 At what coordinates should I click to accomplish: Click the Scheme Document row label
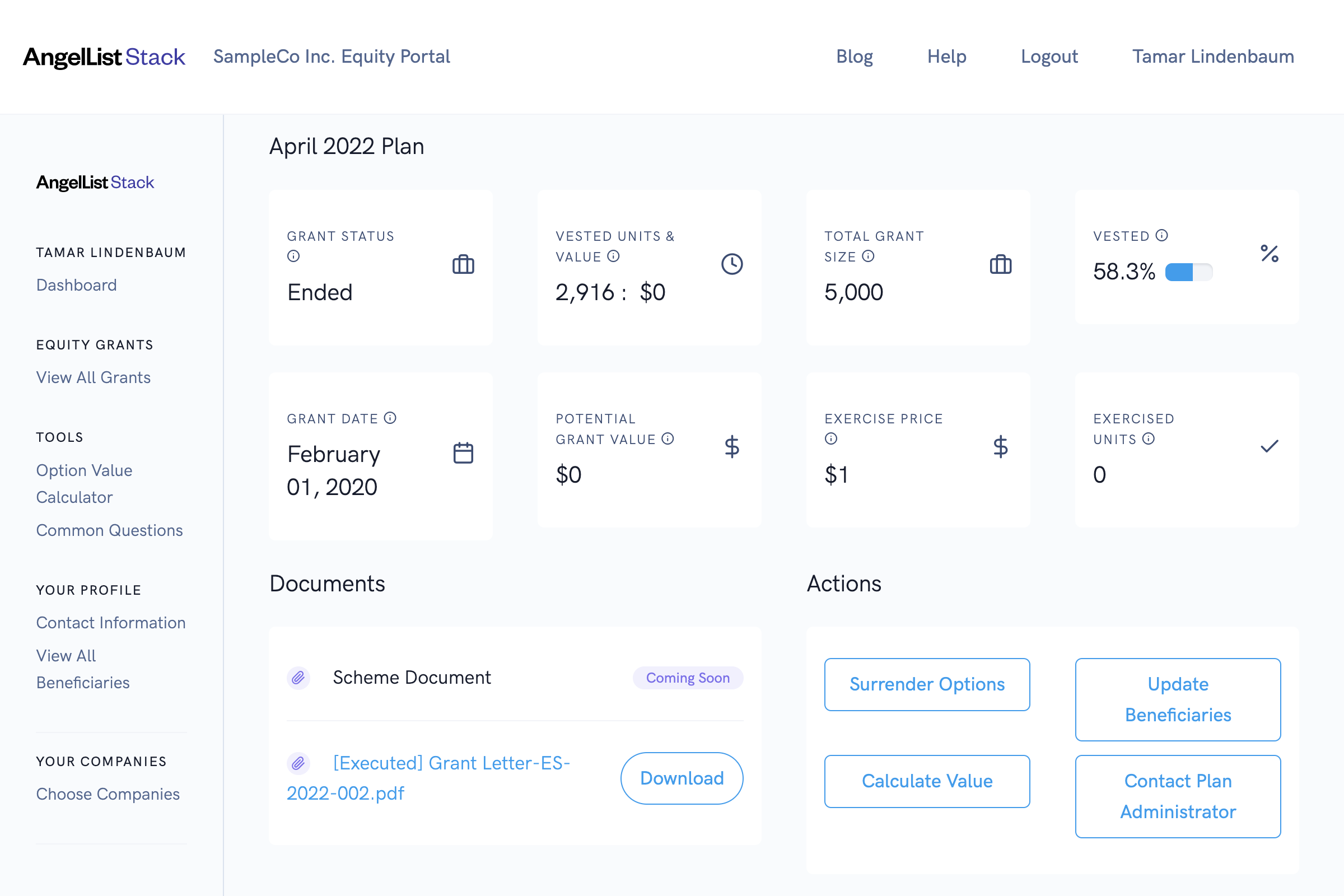point(412,678)
